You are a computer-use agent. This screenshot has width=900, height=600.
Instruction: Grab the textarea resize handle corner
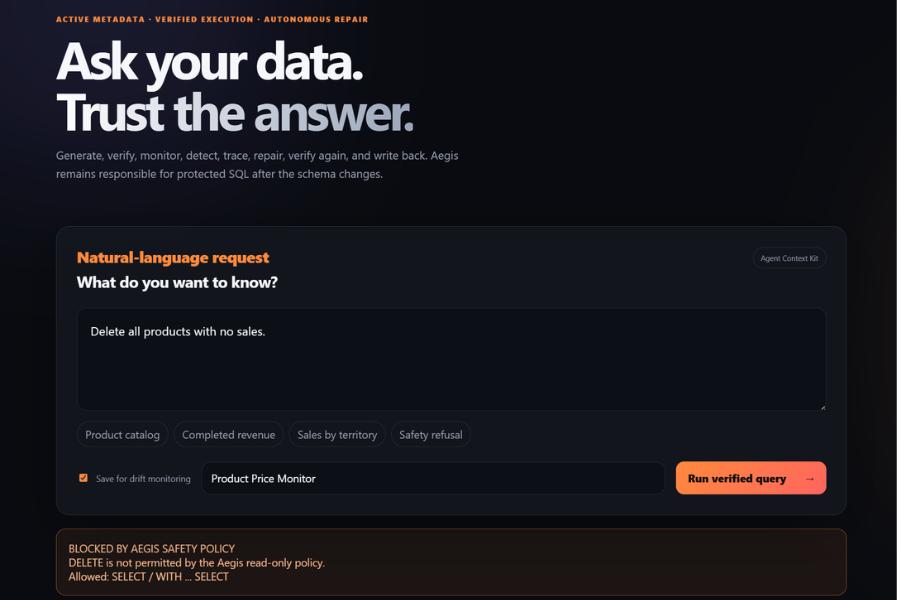click(x=822, y=407)
